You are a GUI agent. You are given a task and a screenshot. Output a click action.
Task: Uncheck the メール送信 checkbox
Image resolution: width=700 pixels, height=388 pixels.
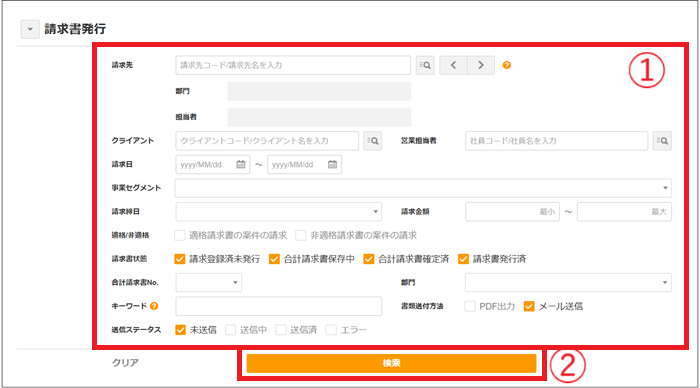point(529,306)
